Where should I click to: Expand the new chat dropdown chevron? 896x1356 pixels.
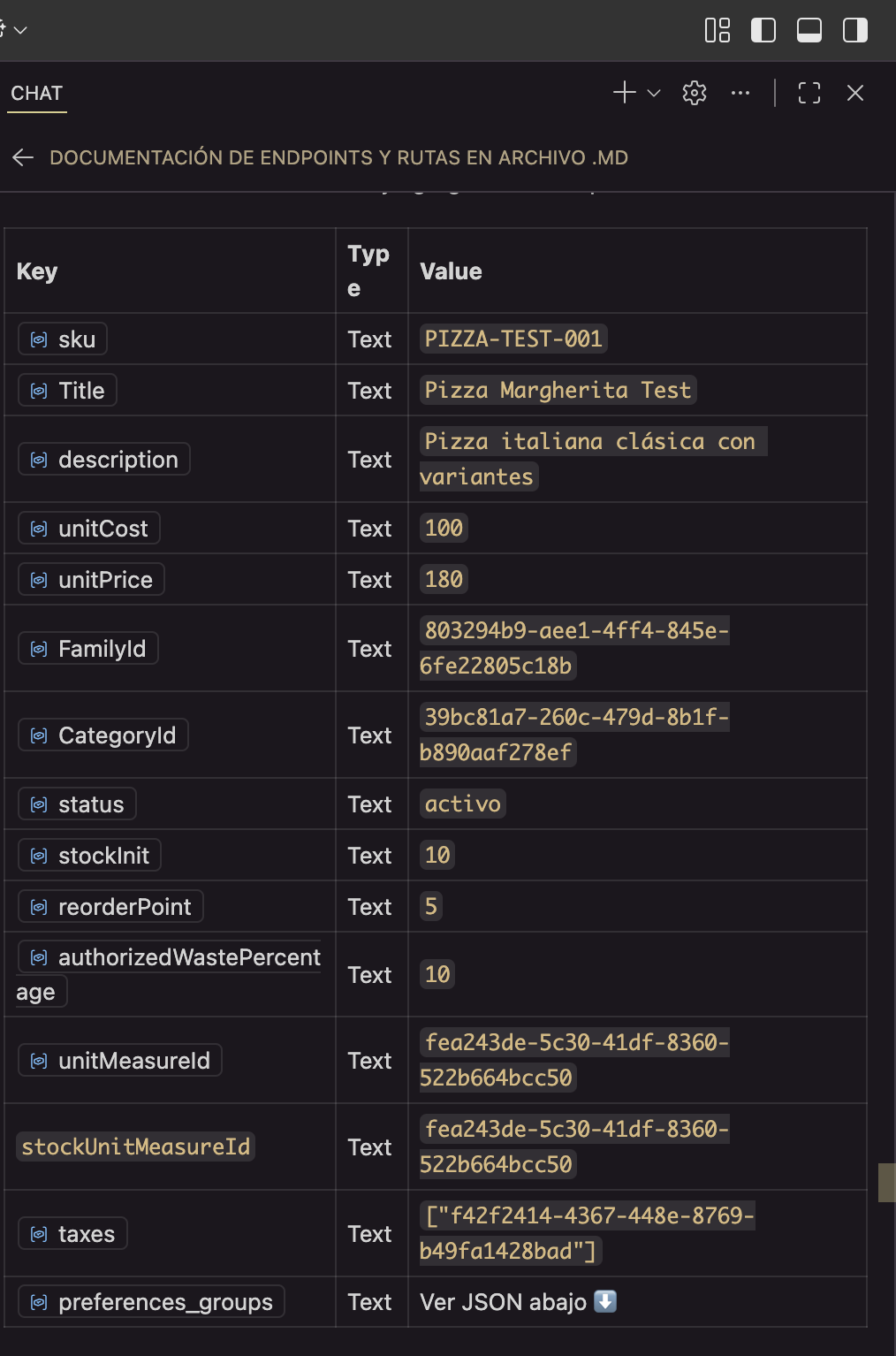point(654,93)
